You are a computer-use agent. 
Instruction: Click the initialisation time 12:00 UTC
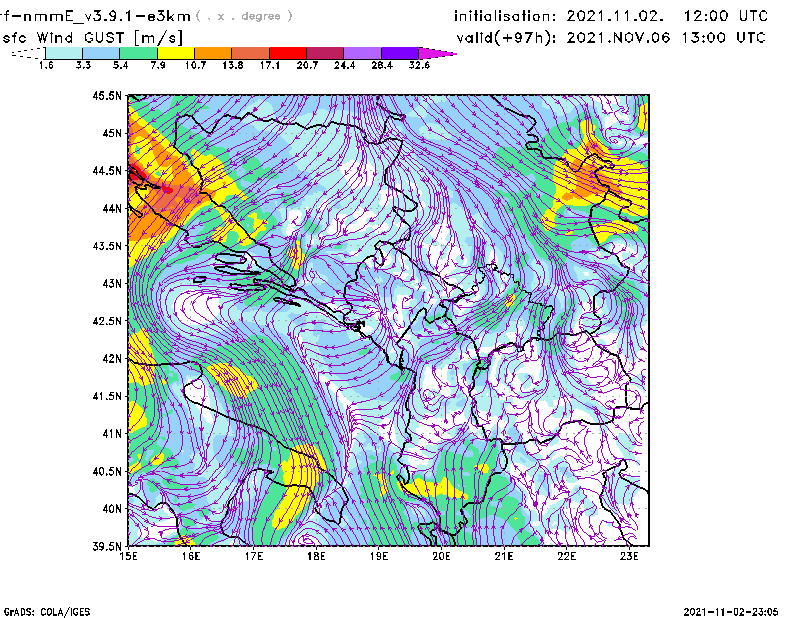[726, 16]
